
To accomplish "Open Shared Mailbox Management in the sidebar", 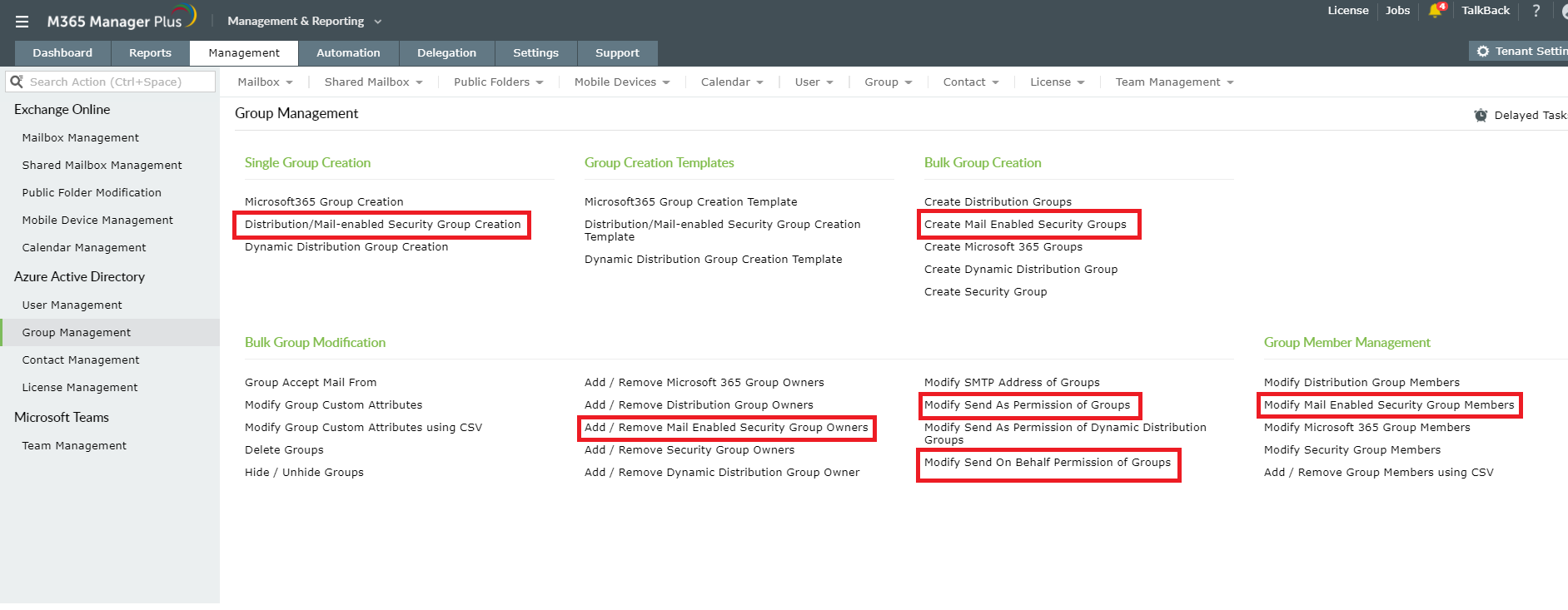I will (x=102, y=165).
